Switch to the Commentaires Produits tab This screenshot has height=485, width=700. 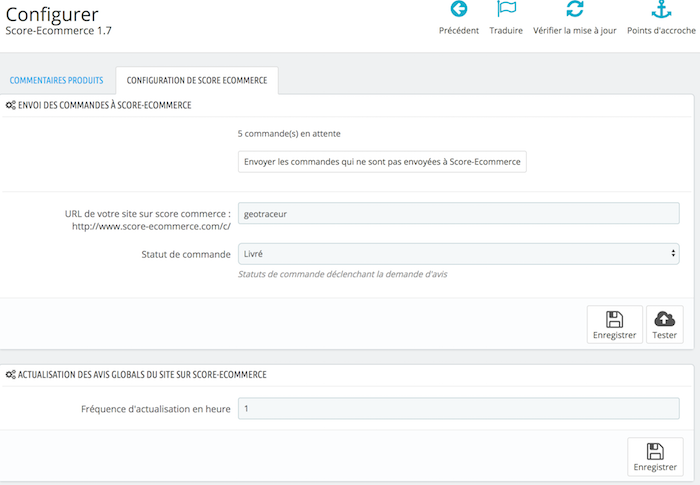[56, 80]
